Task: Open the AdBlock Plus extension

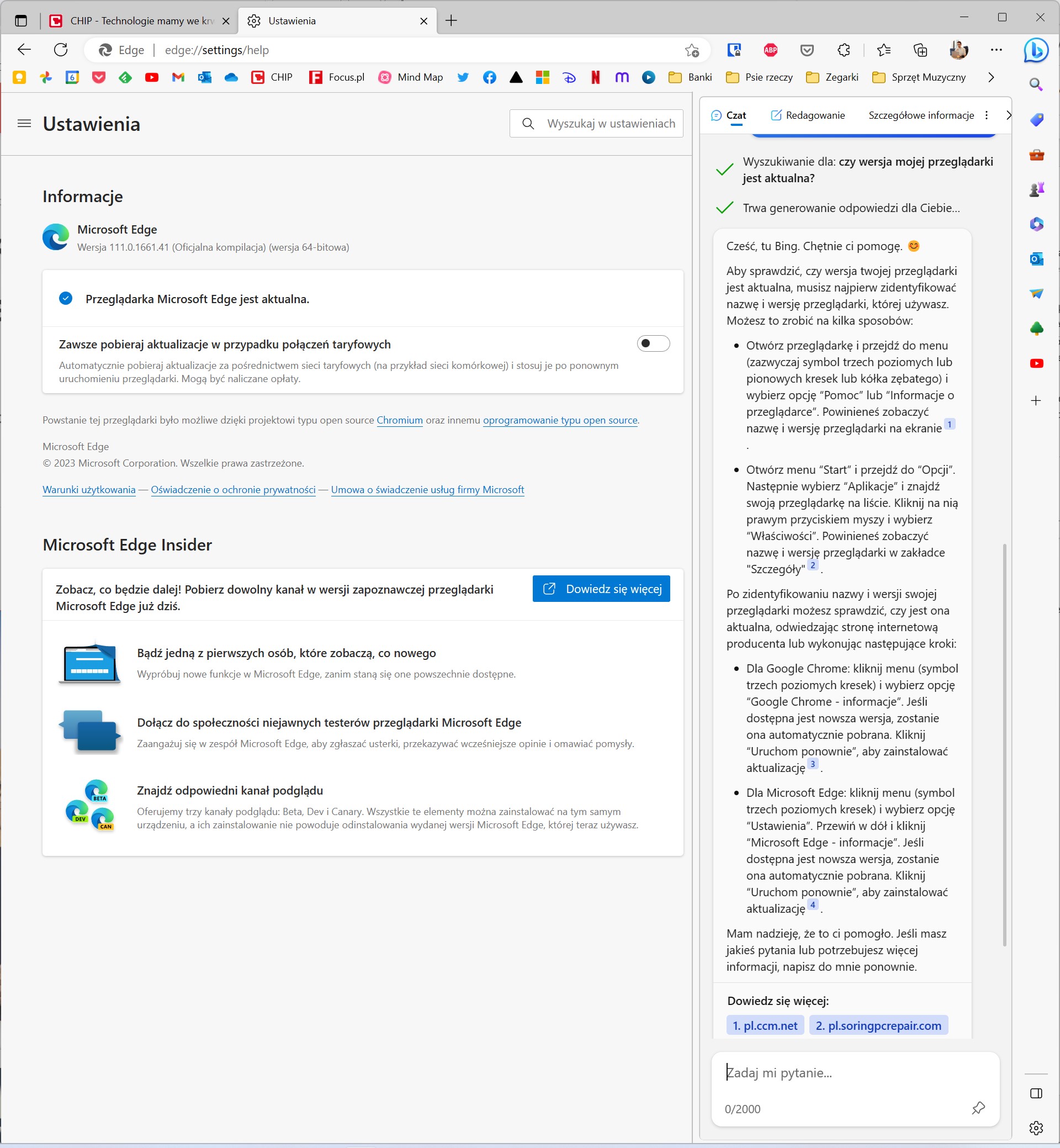Action: [x=770, y=50]
